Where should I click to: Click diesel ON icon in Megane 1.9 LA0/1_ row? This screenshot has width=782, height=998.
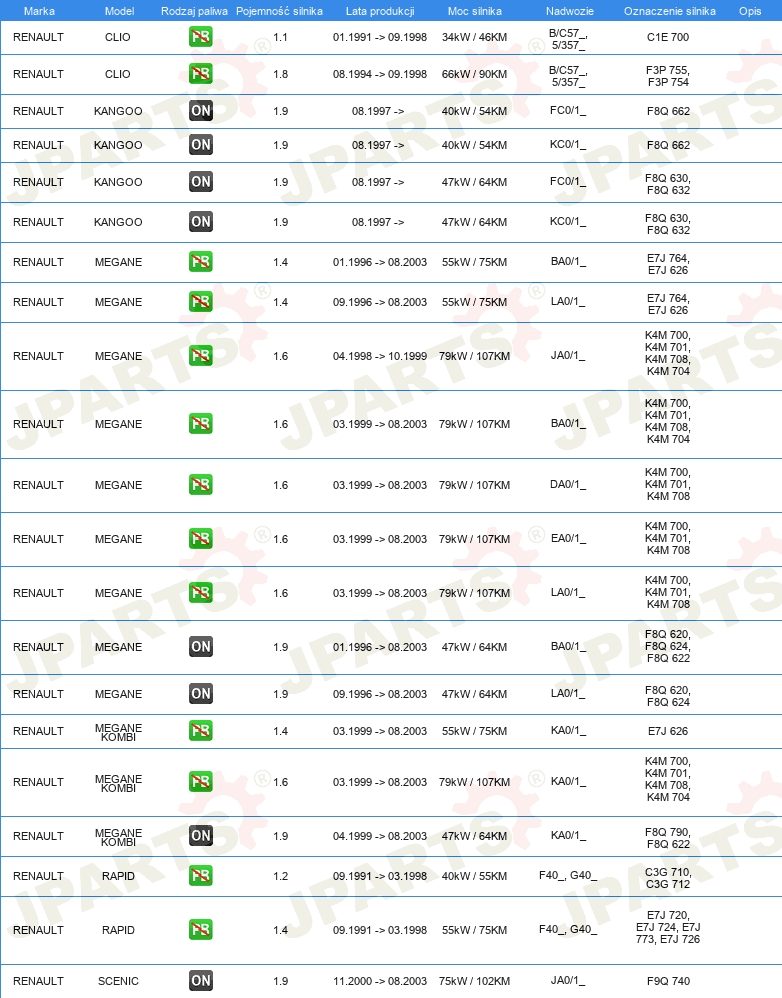tap(200, 694)
